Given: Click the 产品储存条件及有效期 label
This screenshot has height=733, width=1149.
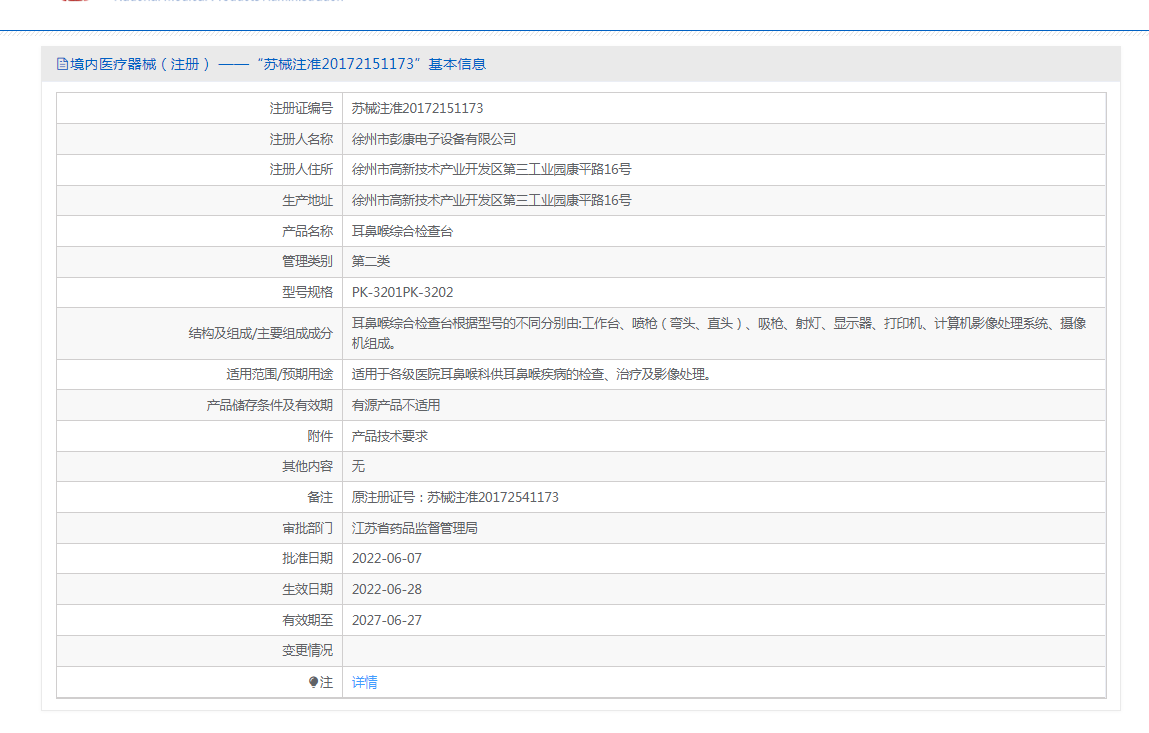Looking at the screenshot, I should tap(270, 405).
